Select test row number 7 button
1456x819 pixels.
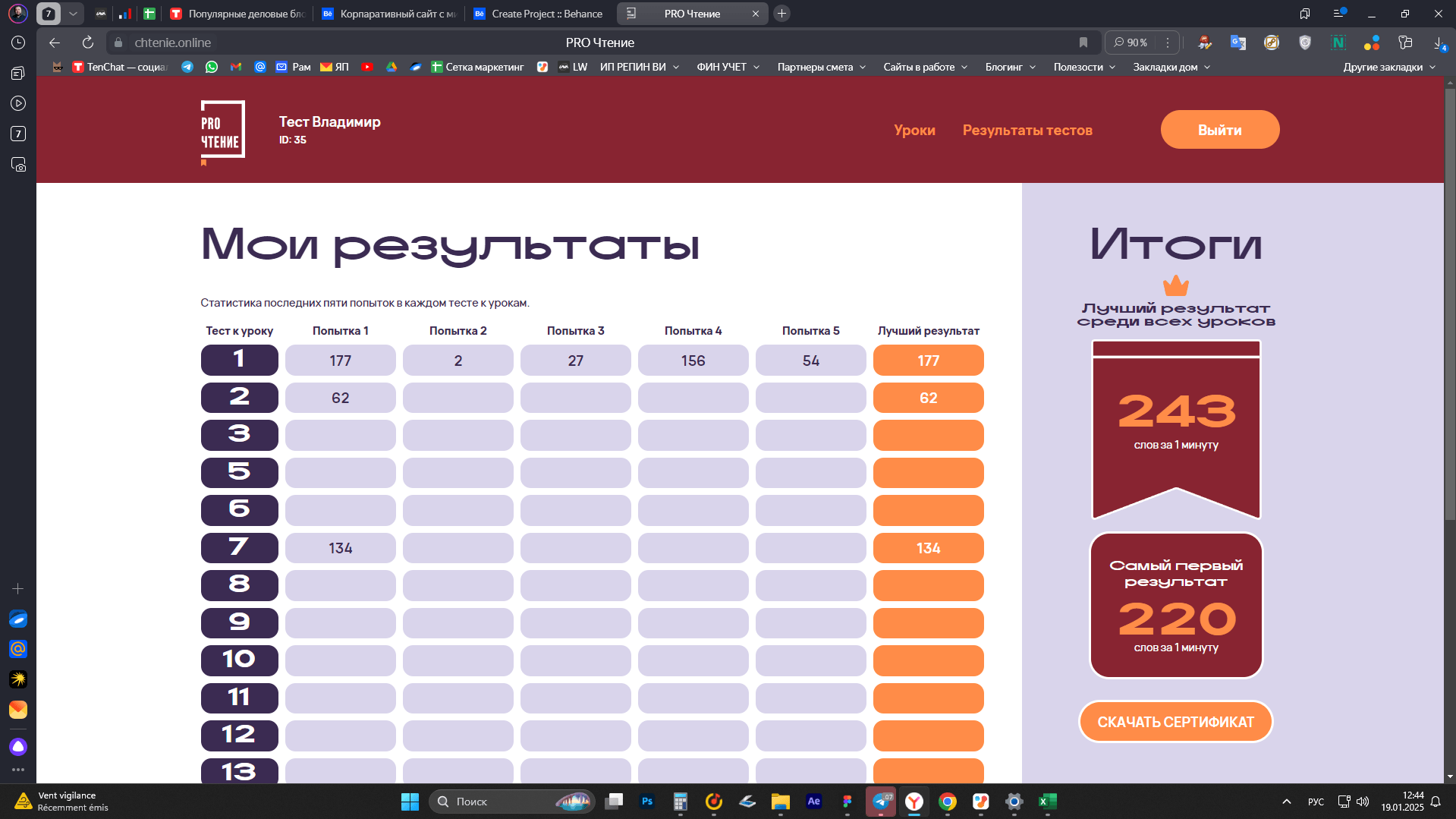pyautogui.click(x=239, y=548)
